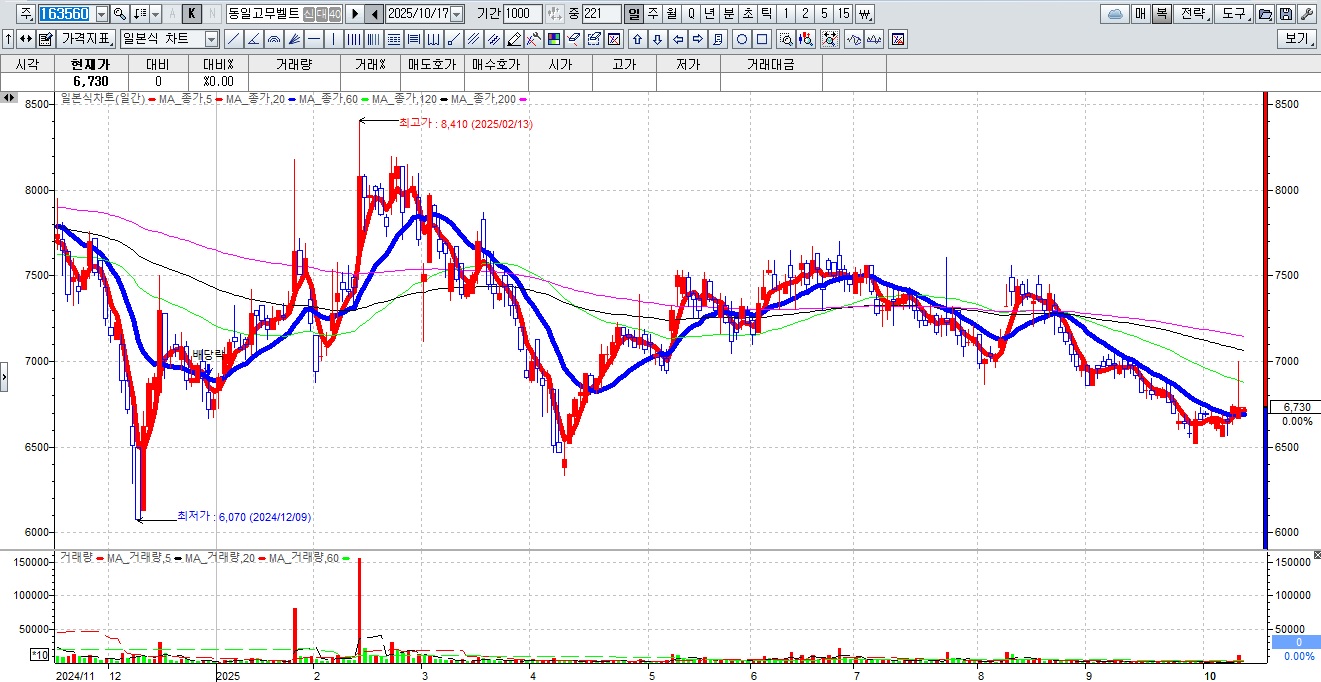1321x682 pixels.
Task: Toggle the weekly 주 period button
Action: point(653,14)
